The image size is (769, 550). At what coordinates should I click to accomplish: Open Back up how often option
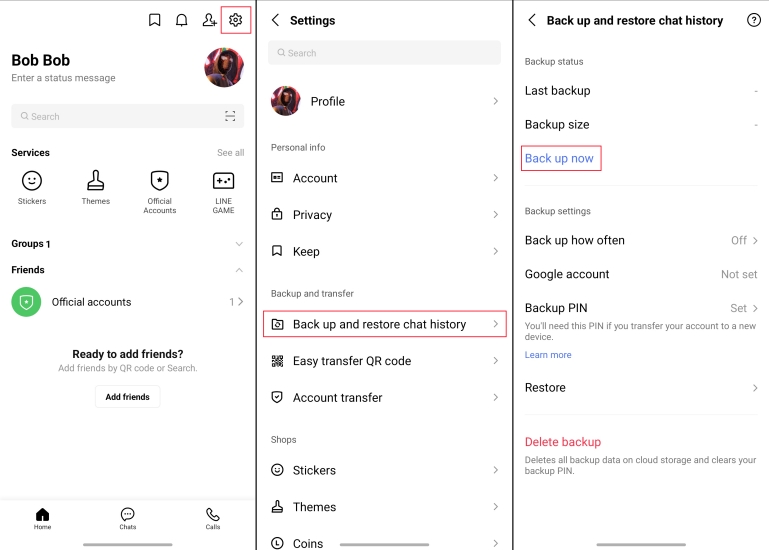[x=640, y=240]
